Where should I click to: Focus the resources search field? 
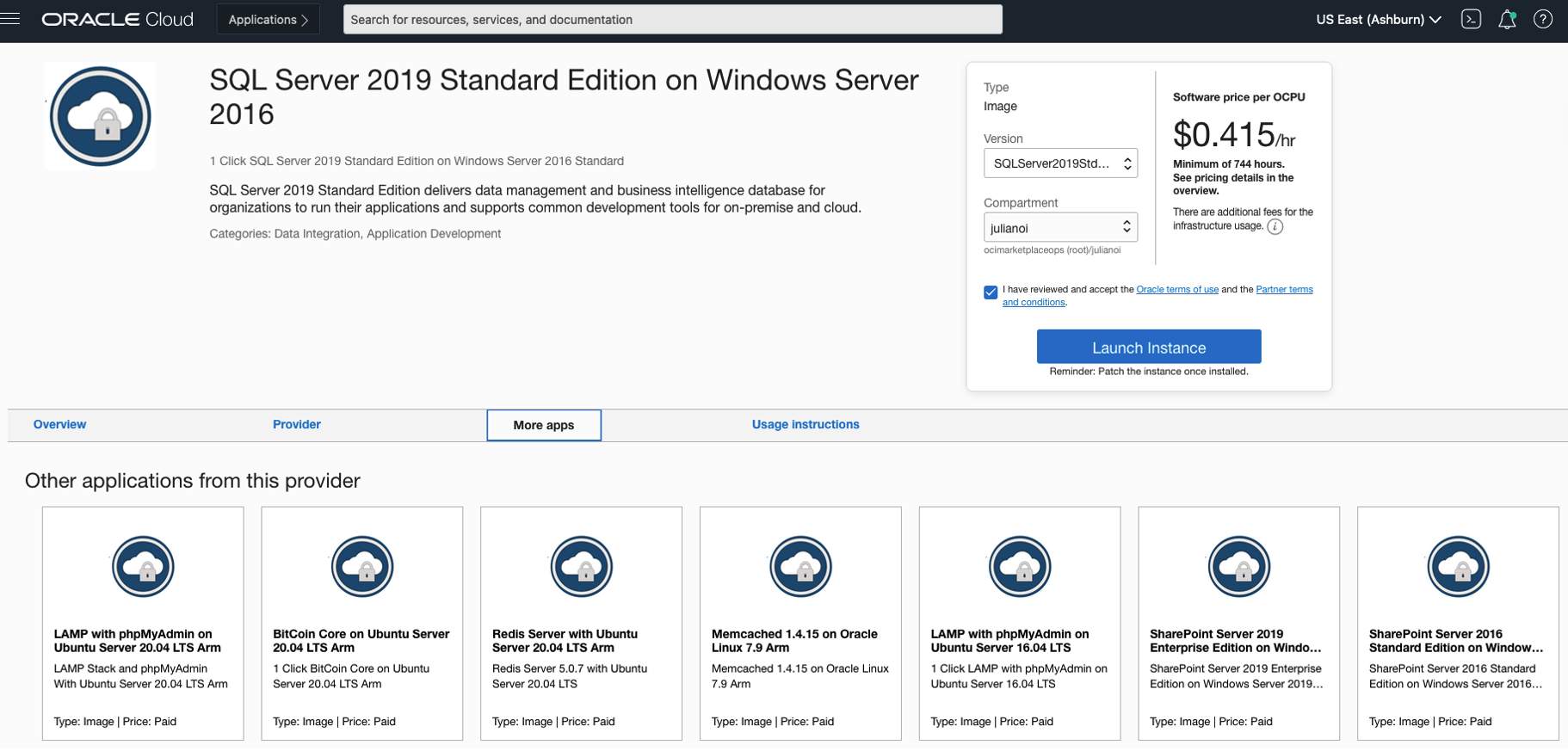(673, 19)
